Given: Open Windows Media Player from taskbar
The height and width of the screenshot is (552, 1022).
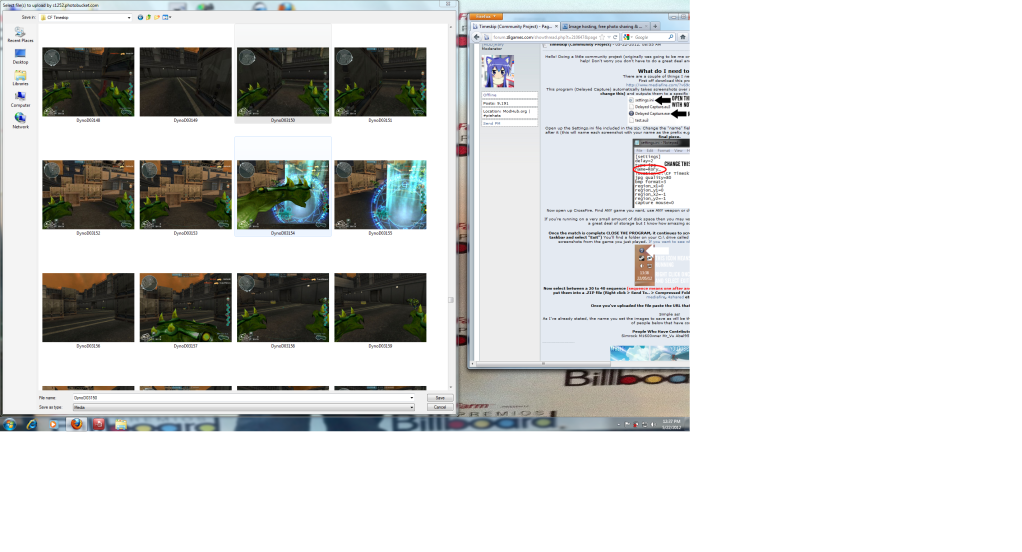Looking at the screenshot, I should 53,424.
